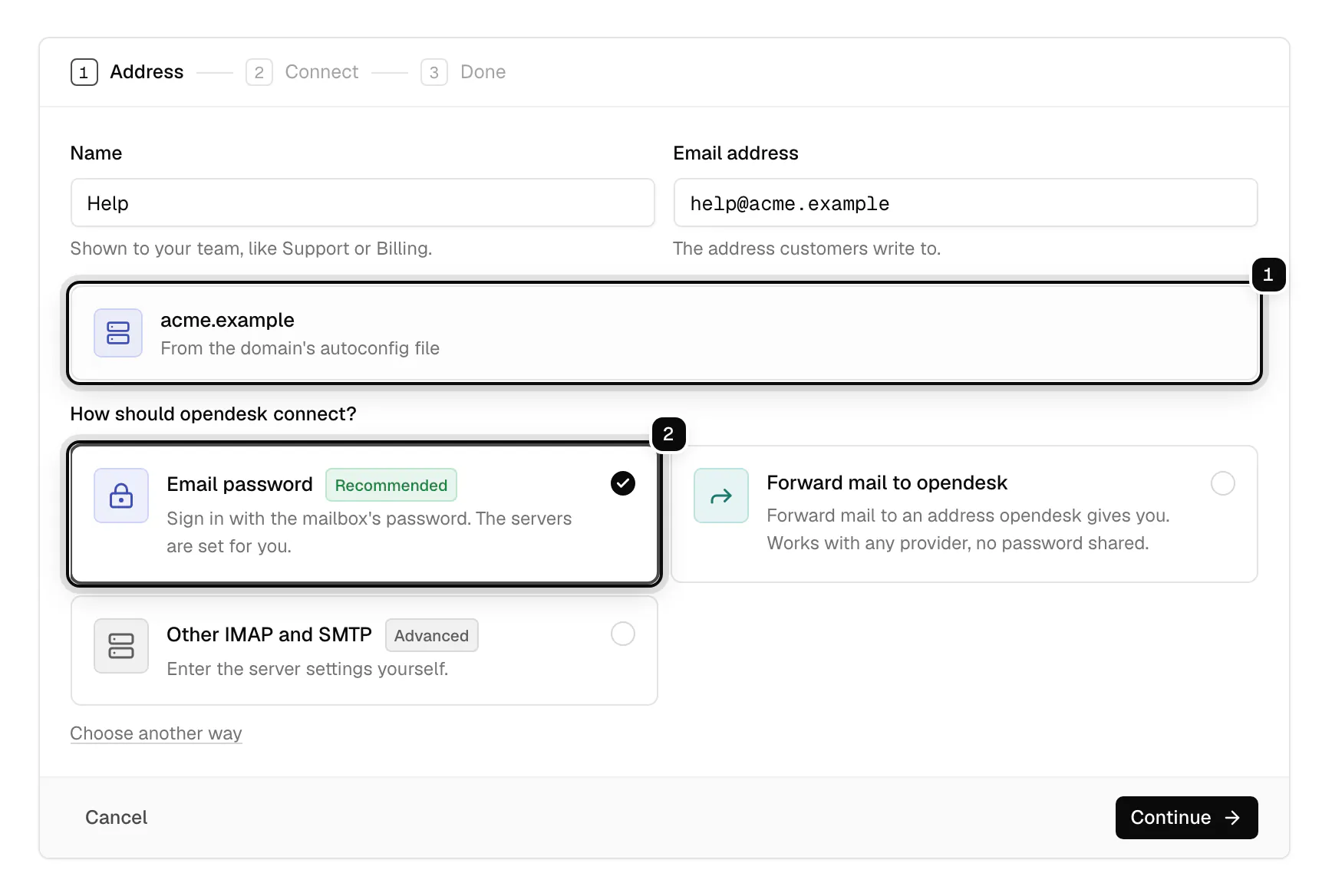Click the server icon on Other IMAP and SMTP
The width and height of the screenshot is (1332, 896).
click(121, 646)
